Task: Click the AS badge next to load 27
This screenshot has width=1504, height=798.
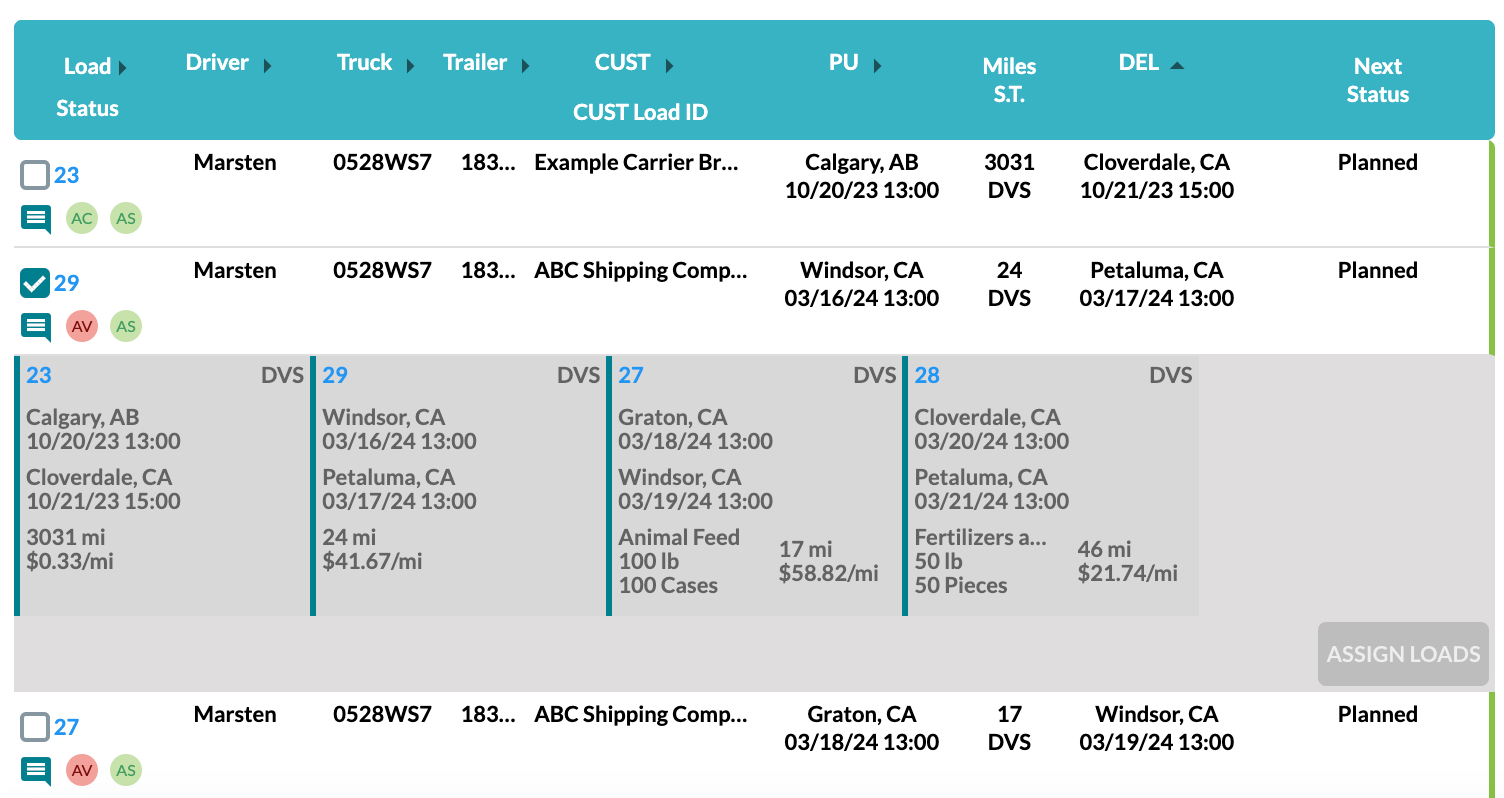Action: (126, 770)
